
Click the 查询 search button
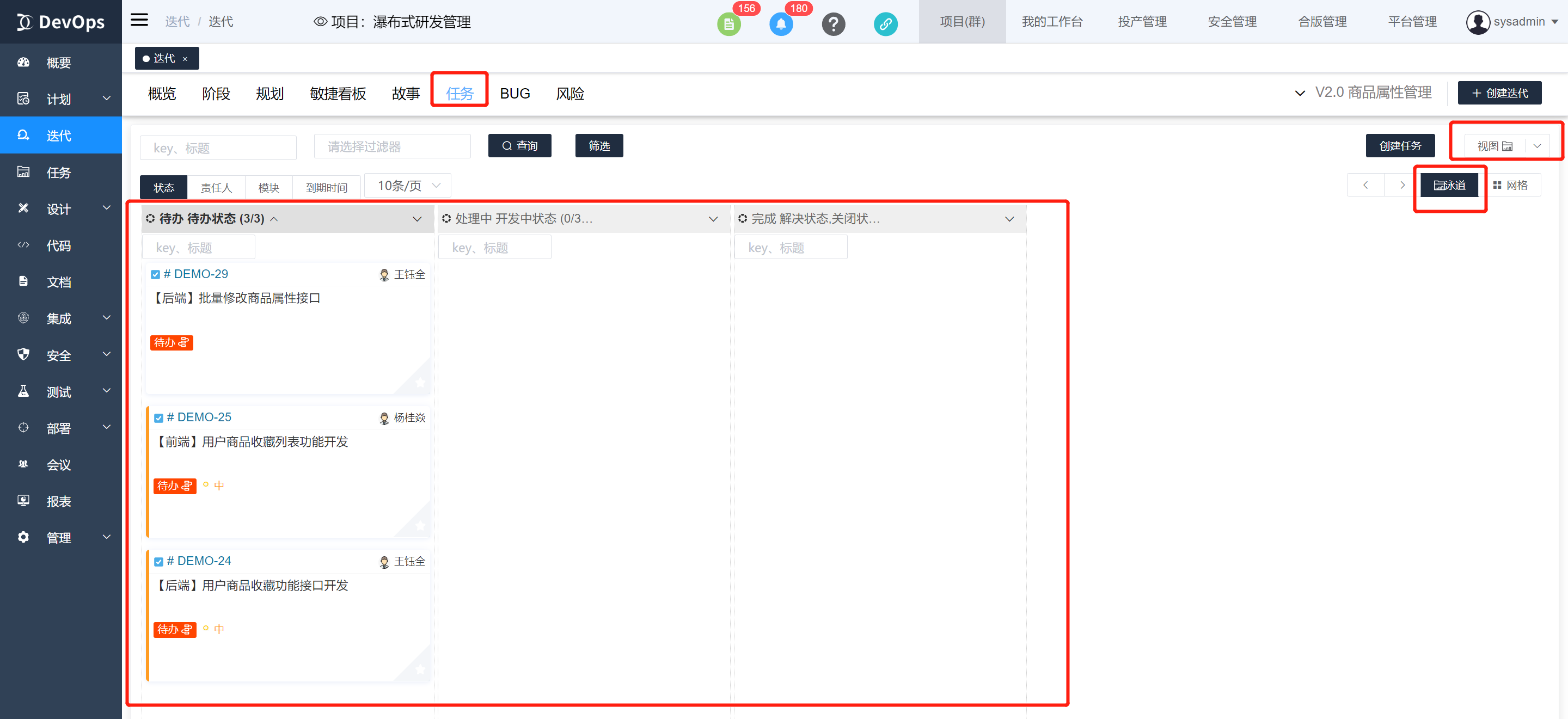(519, 146)
